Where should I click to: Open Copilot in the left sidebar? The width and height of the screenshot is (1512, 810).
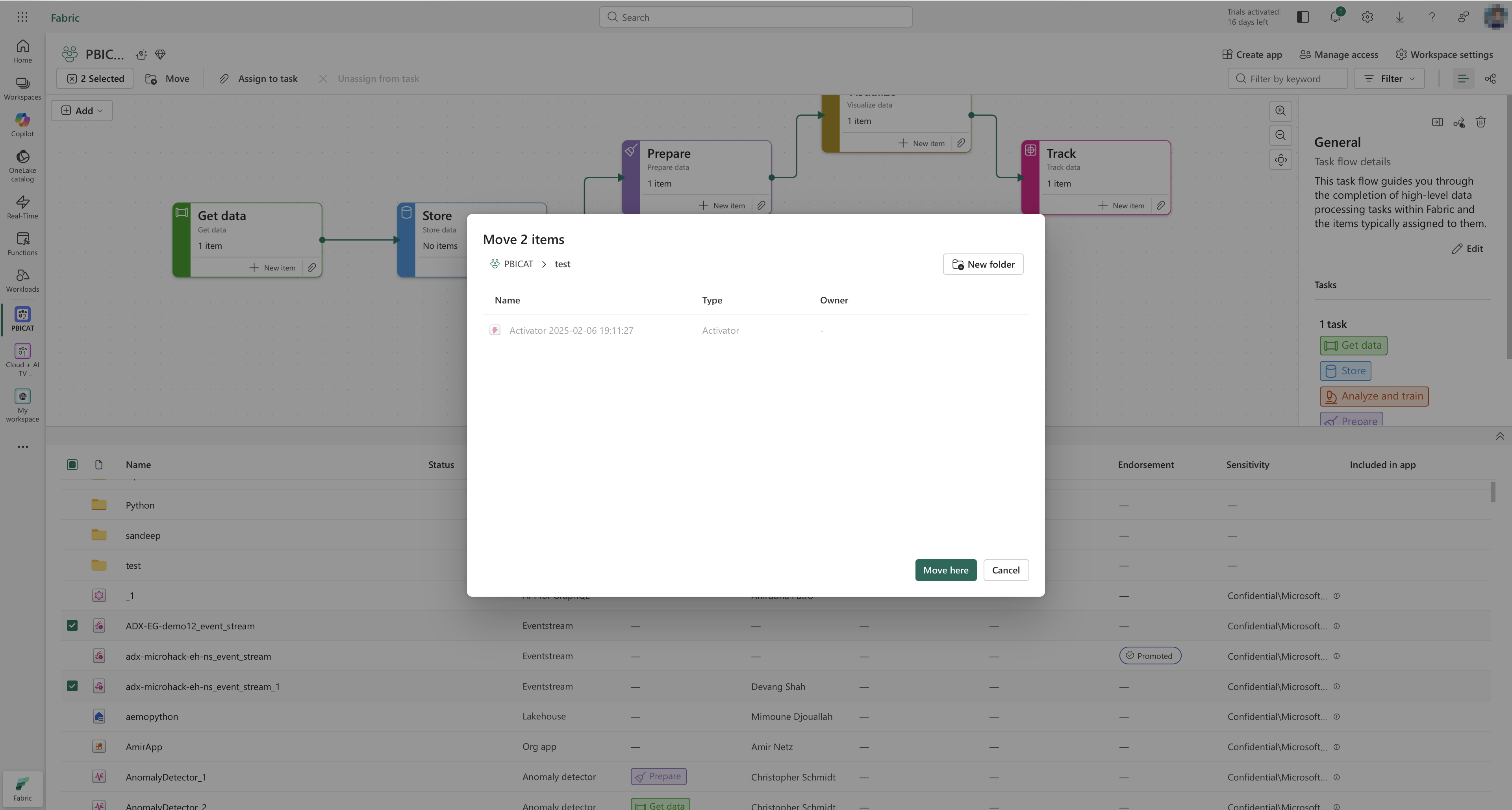tap(22, 125)
